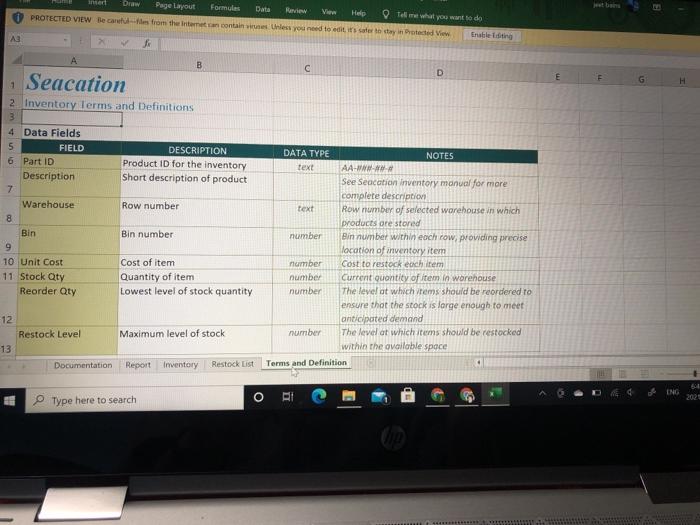Image resolution: width=700 pixels, height=525 pixels.
Task: Open the Review ribbon tab
Action: point(296,10)
